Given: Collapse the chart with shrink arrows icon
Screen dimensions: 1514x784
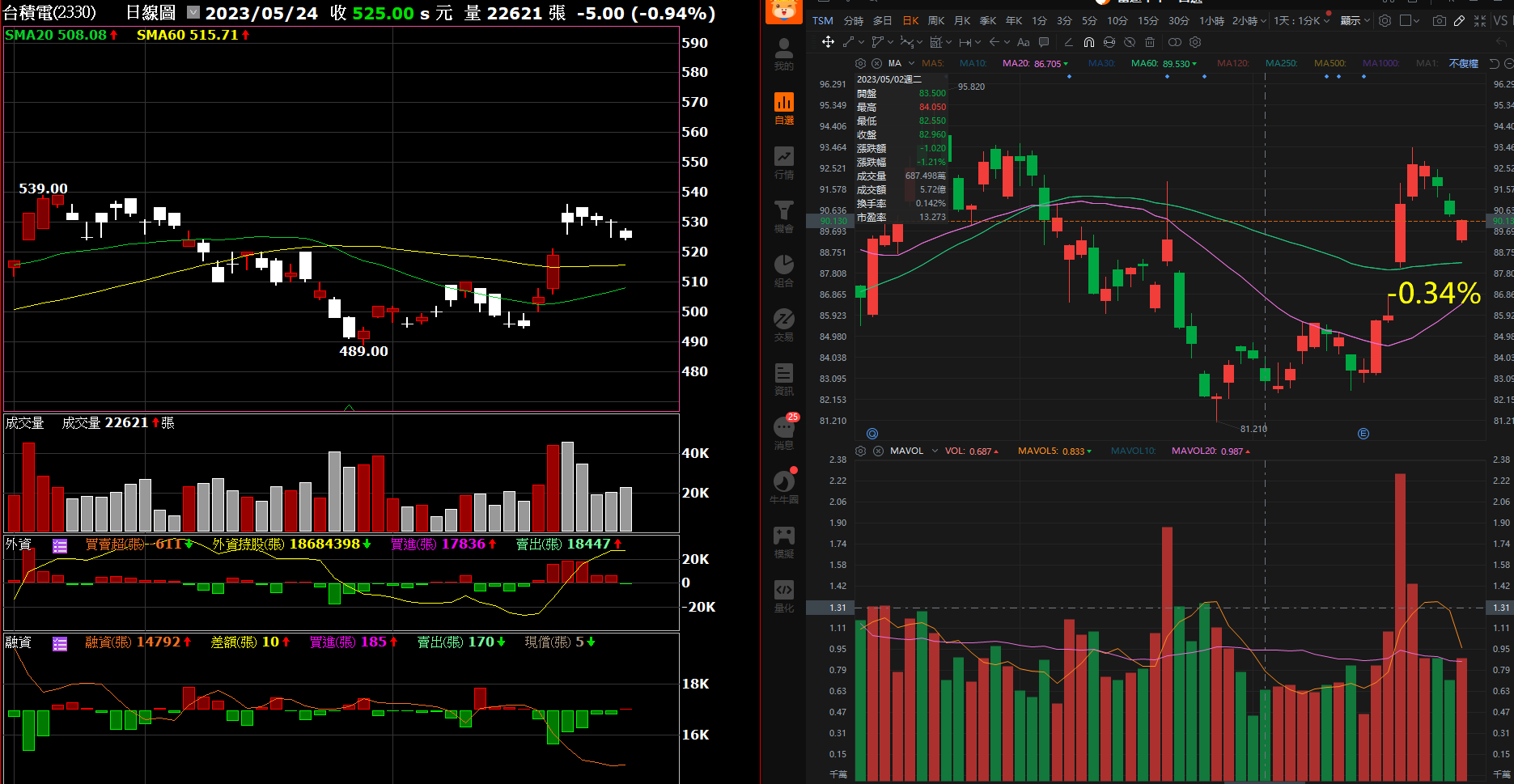Looking at the screenshot, I should [1480, 21].
